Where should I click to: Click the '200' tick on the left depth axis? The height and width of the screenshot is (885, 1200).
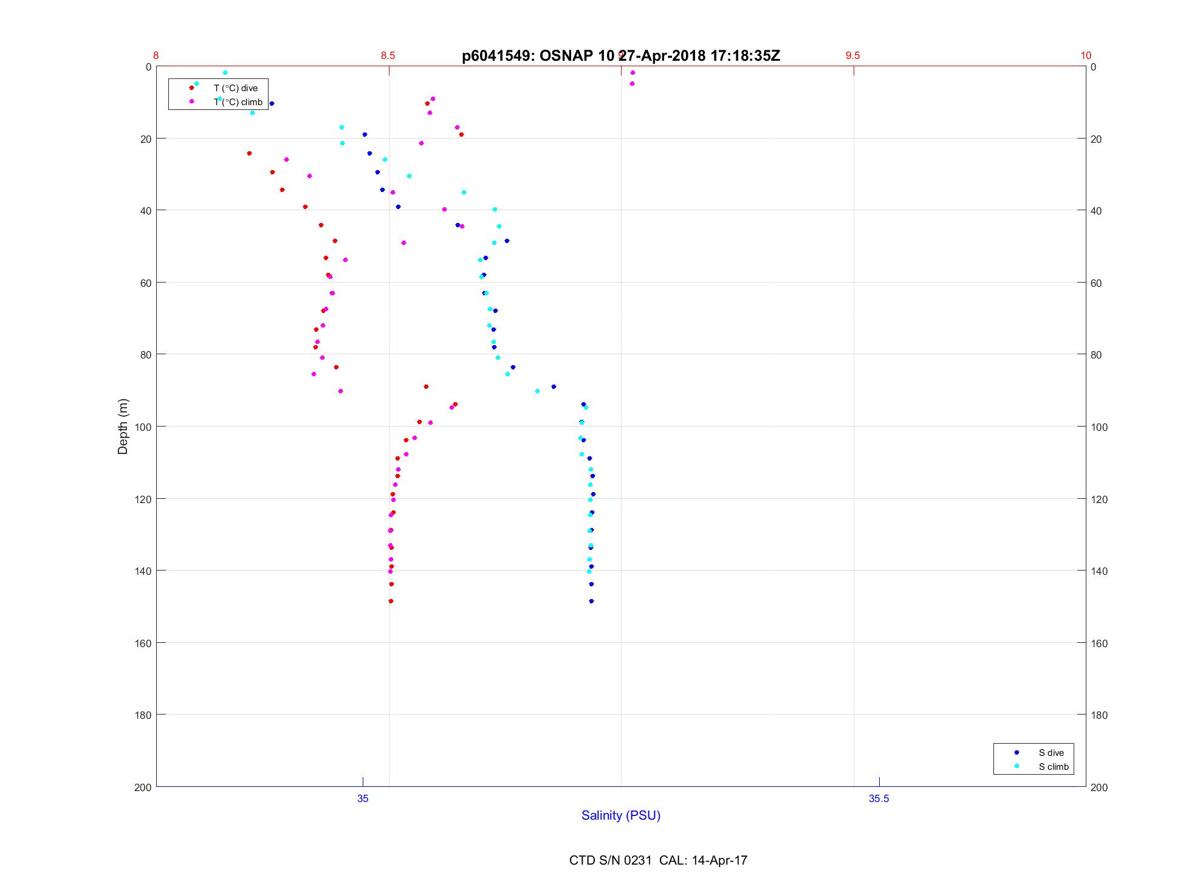pyautogui.click(x=141, y=787)
